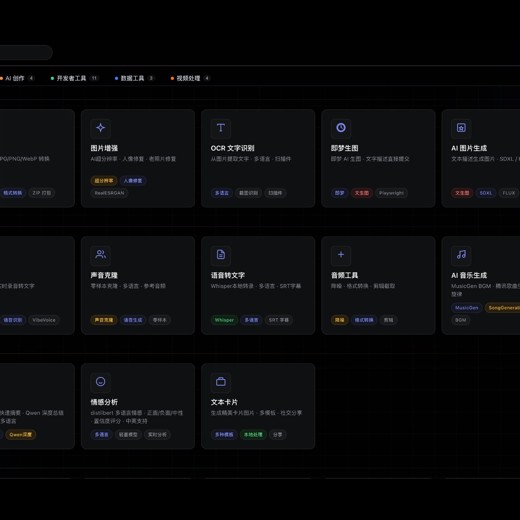
Task: Click the 文生图 tag on 即梦生图 card
Action: [x=362, y=193]
